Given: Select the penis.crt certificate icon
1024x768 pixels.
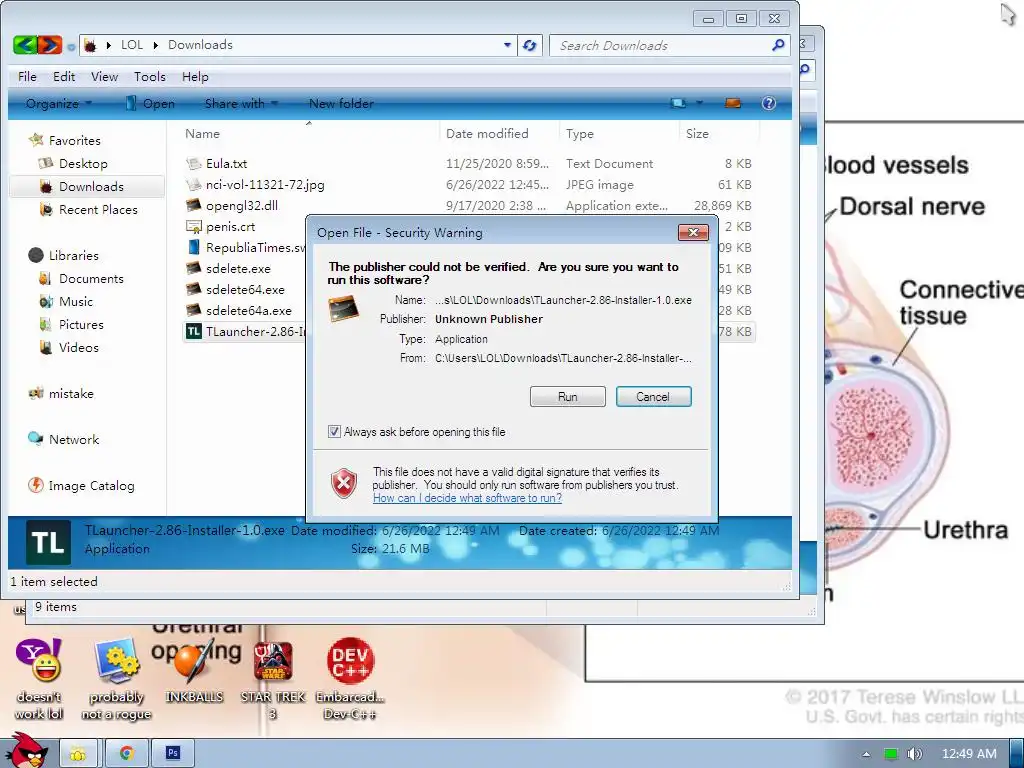Looking at the screenshot, I should click(x=193, y=226).
